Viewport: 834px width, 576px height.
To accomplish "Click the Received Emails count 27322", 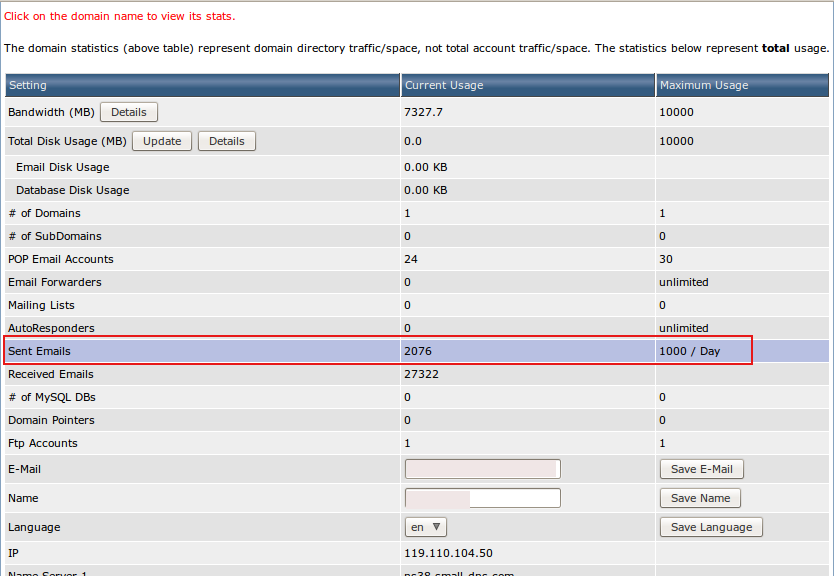I will point(421,374).
